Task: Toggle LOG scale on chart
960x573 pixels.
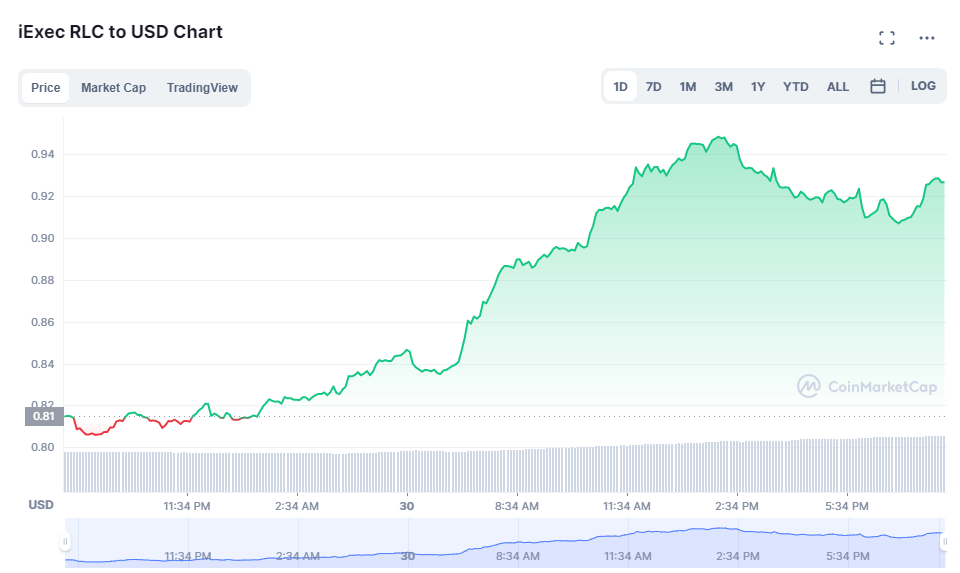Action: click(923, 86)
